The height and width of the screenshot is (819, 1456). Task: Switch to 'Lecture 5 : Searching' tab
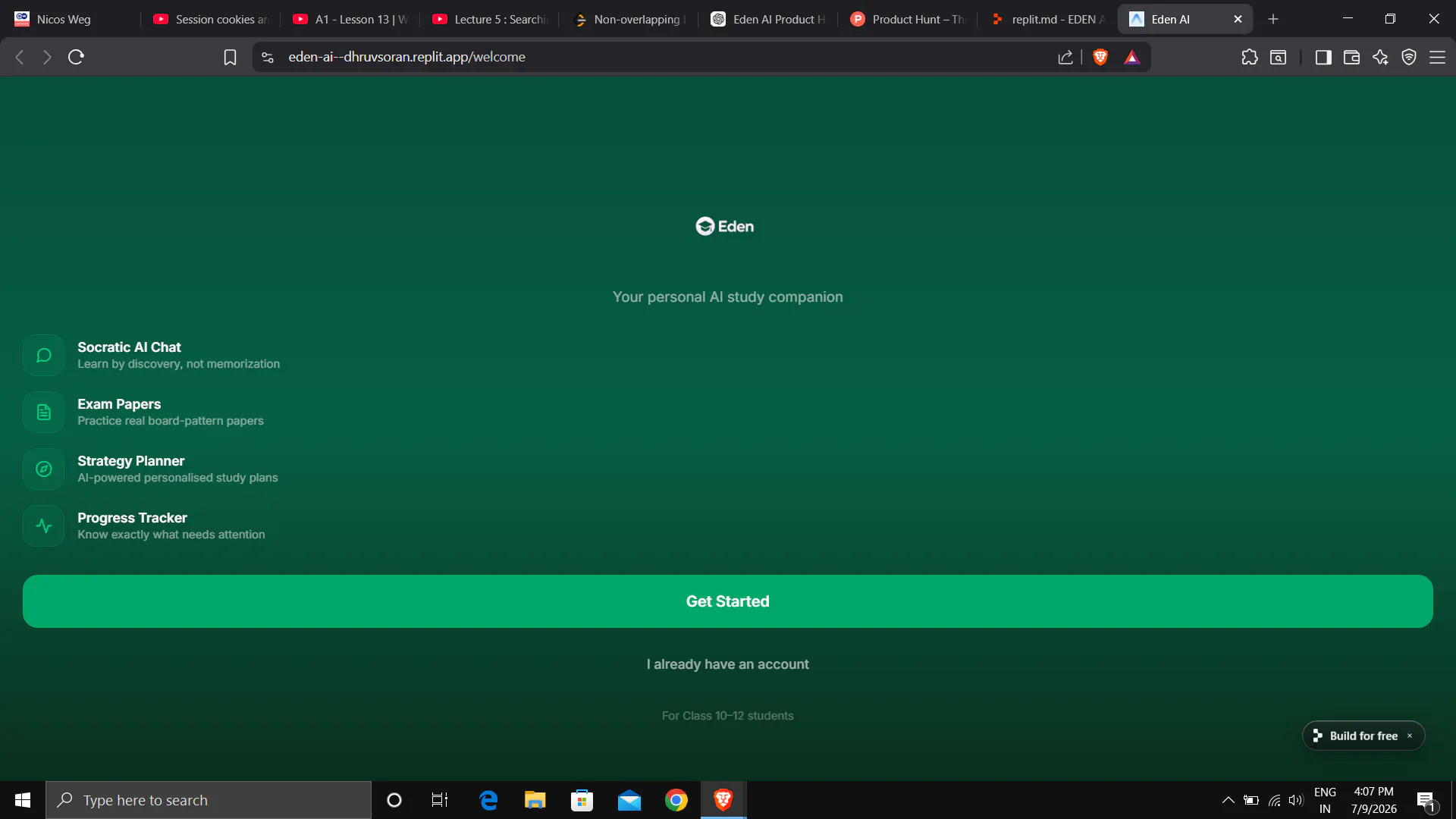click(x=490, y=19)
